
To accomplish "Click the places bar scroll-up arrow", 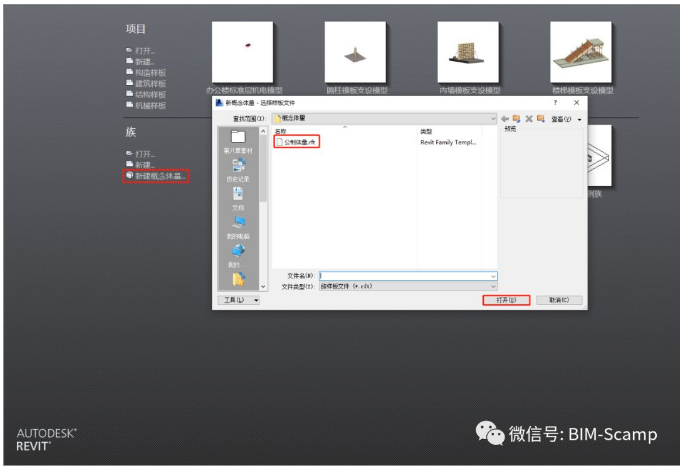I will 263,131.
